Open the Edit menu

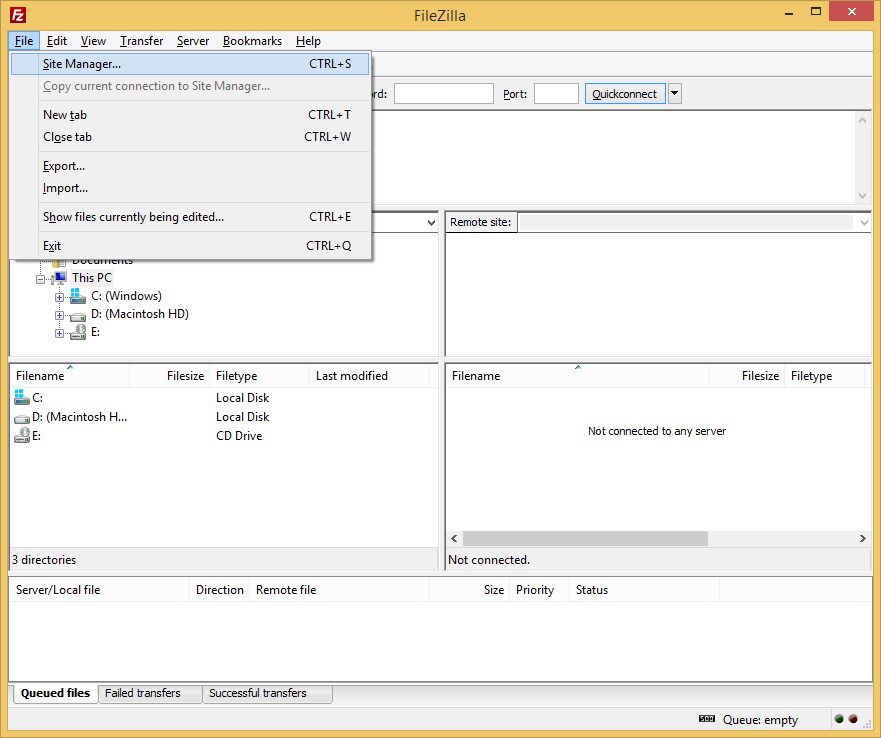pyautogui.click(x=57, y=41)
